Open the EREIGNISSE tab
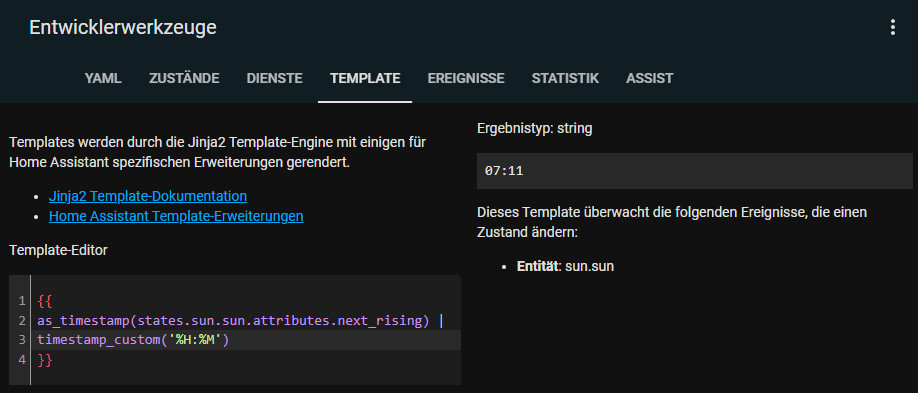 [465, 78]
